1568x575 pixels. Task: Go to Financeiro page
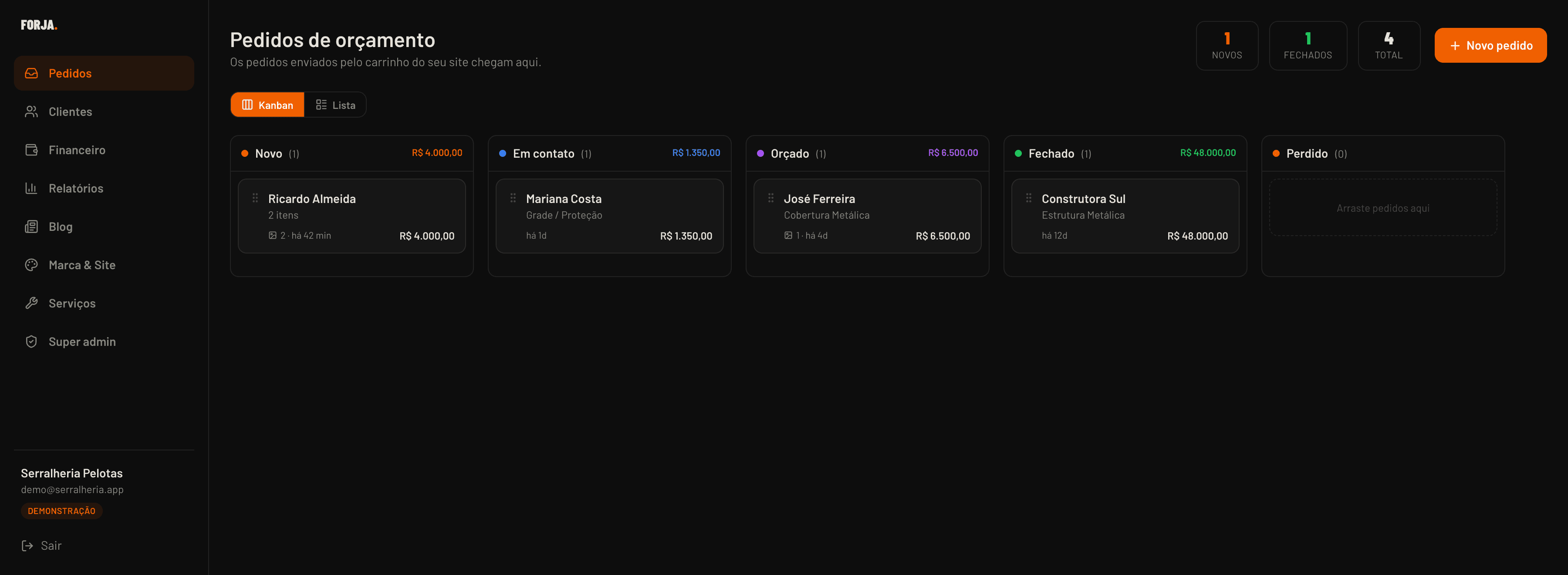(104, 150)
